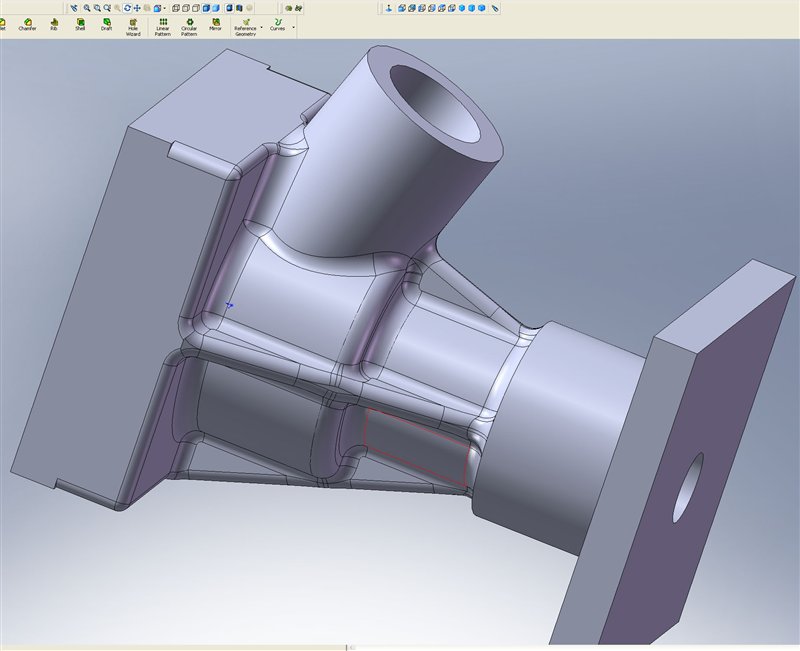Open the Curves dropdown arrow

coord(293,27)
